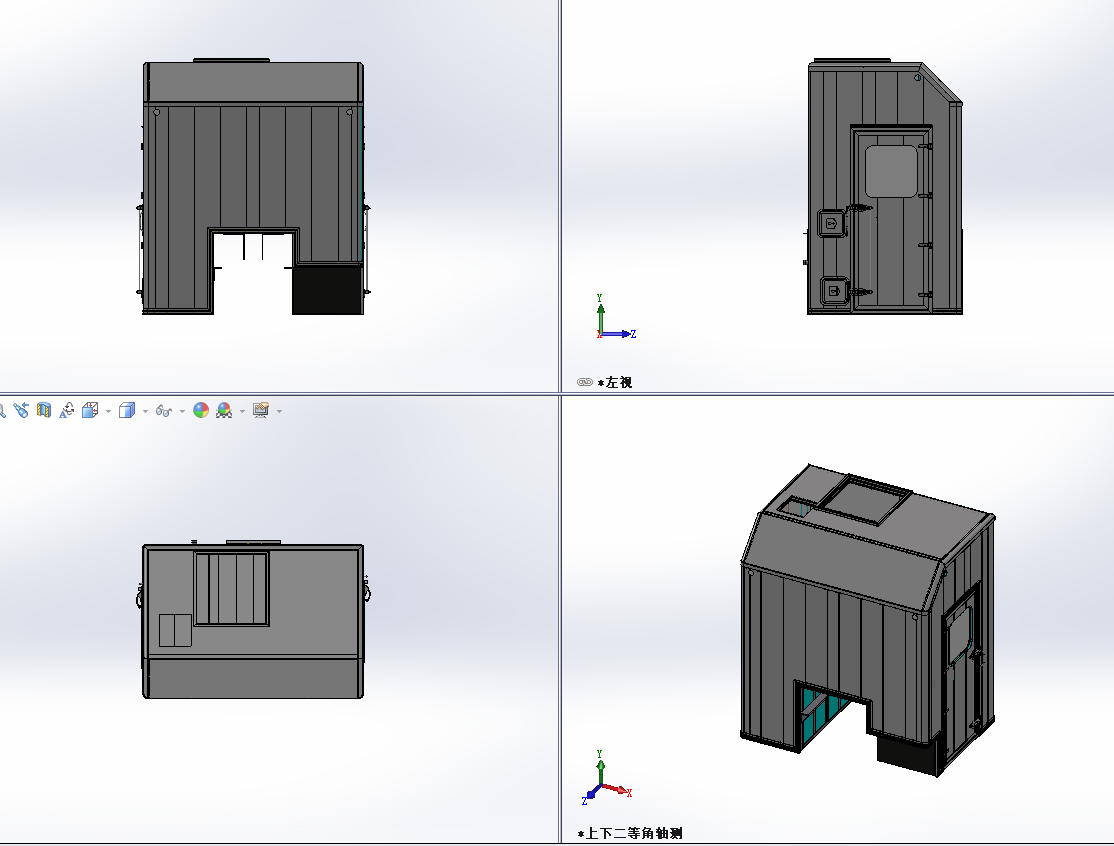
Task: Click the Previous View icon
Action: 21,410
